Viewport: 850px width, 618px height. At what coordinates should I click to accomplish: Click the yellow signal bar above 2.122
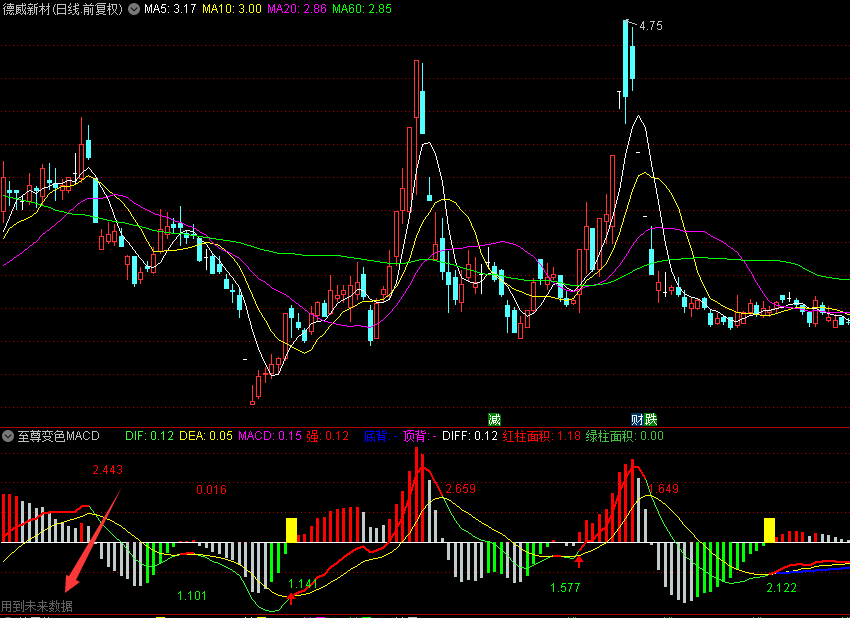click(769, 530)
